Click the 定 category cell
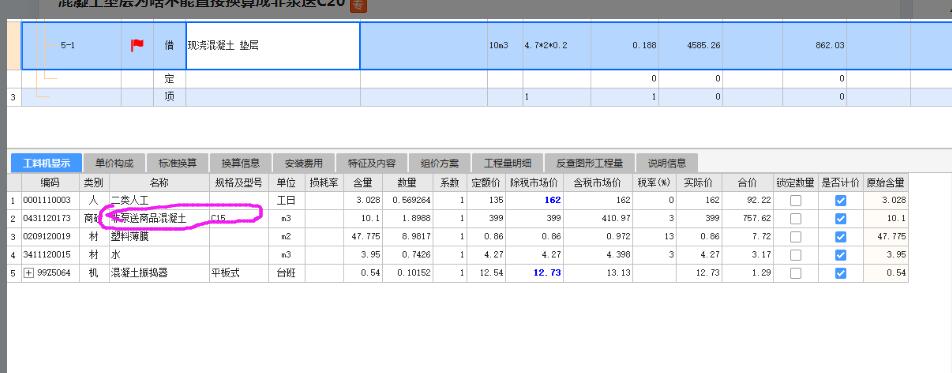 pos(169,79)
